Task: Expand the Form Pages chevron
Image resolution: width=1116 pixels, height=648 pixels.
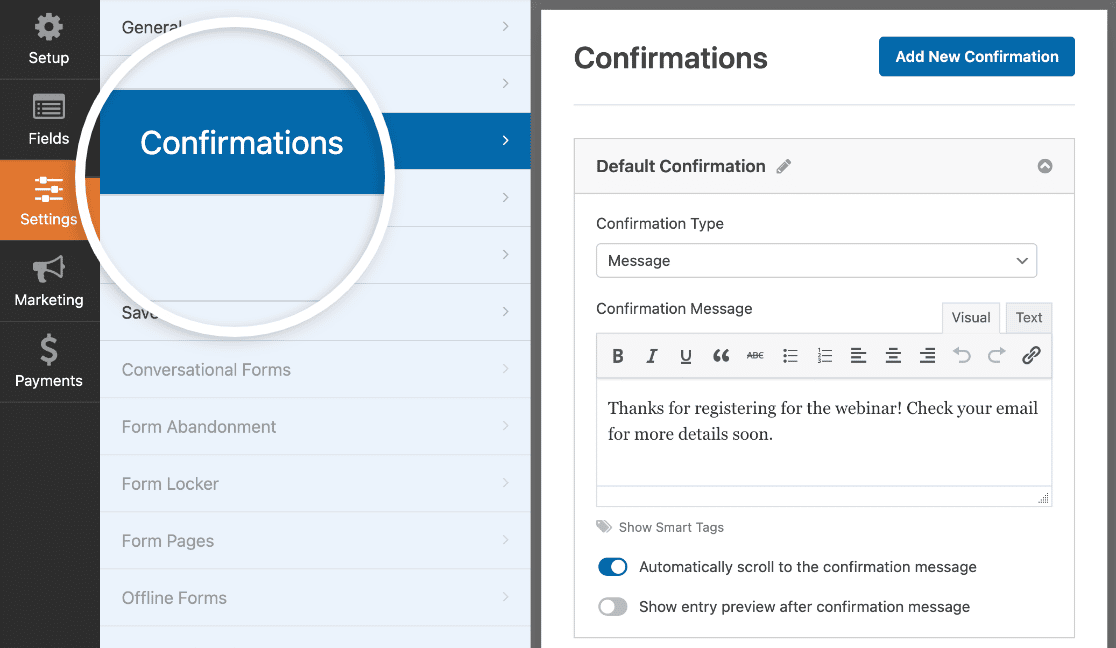Action: 505,540
